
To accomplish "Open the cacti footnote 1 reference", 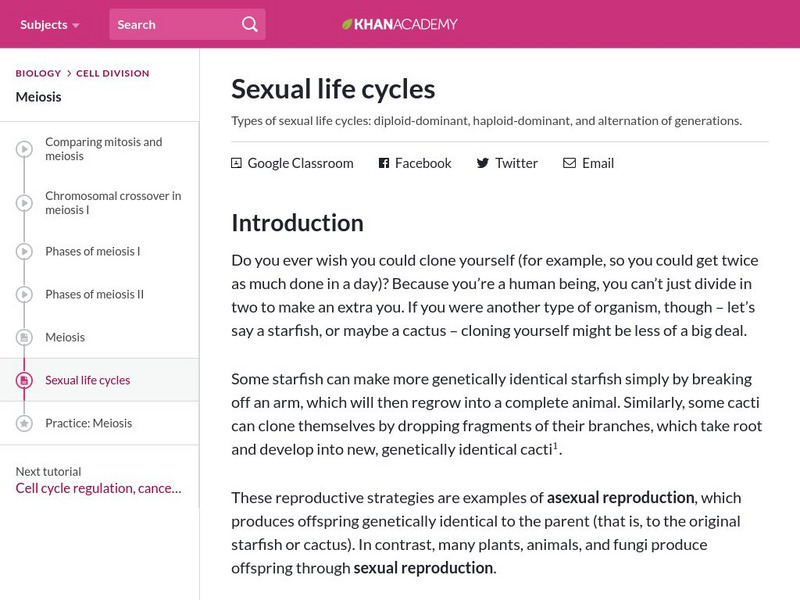I will tap(556, 444).
